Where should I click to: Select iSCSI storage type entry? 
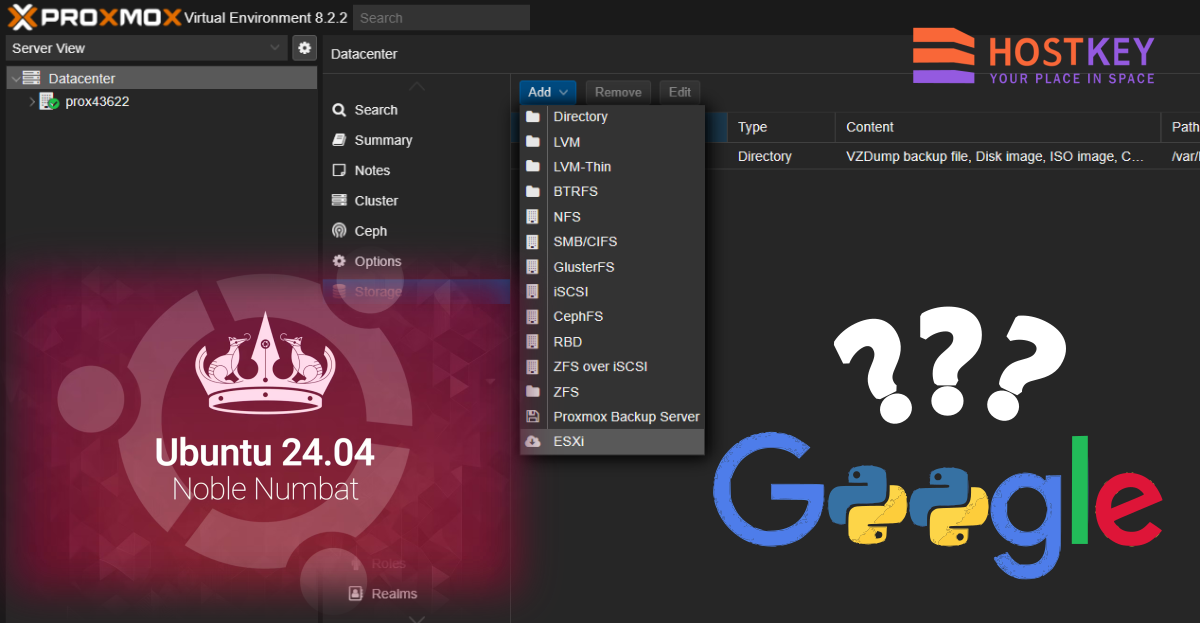point(612,292)
